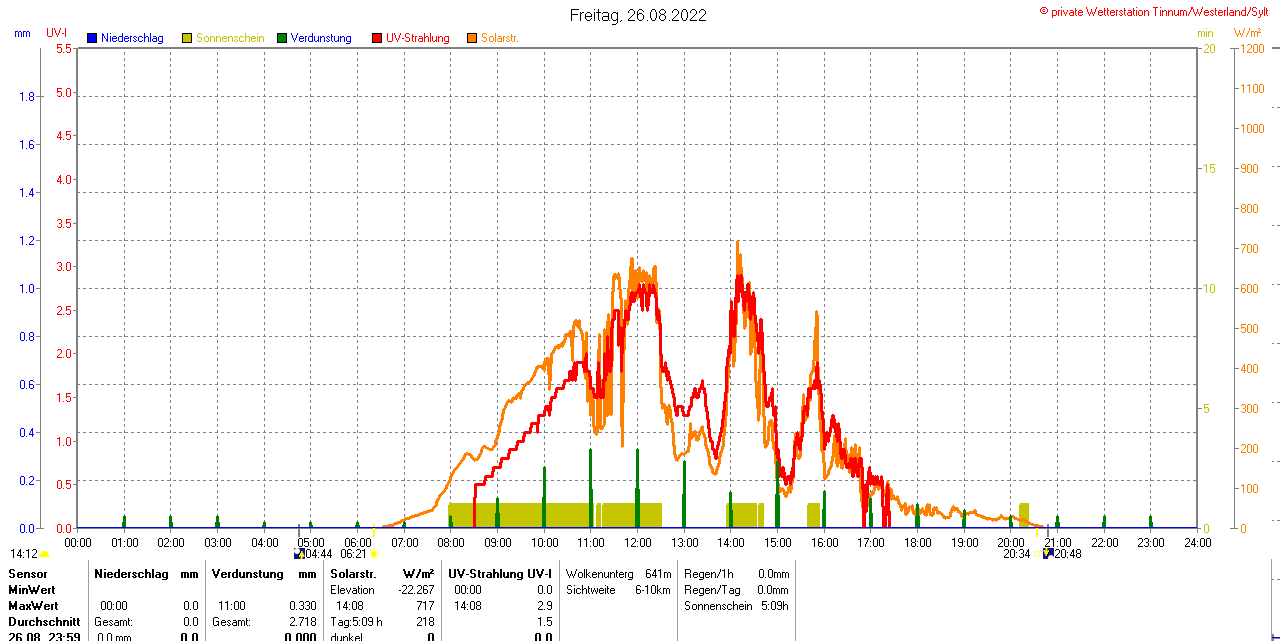Image resolution: width=1280 pixels, height=641 pixels.
Task: Click the Sonnenschein 5:09h value row
Action: 736,606
